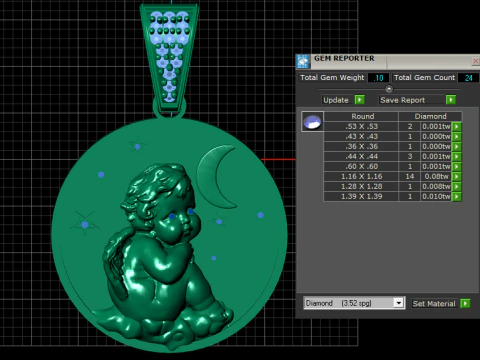Click the green arrow for .53 X .53 row
480x360 pixels.
[x=457, y=126]
